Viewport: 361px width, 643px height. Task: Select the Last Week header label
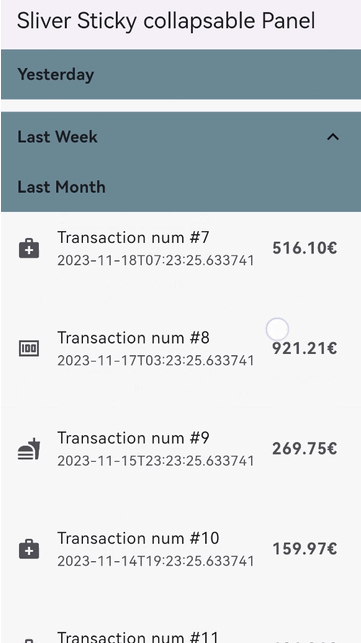tap(57, 137)
